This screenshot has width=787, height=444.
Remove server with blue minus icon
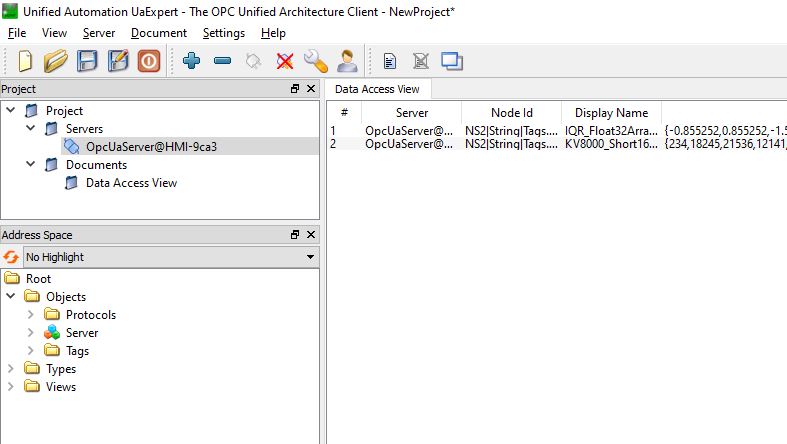coord(222,61)
